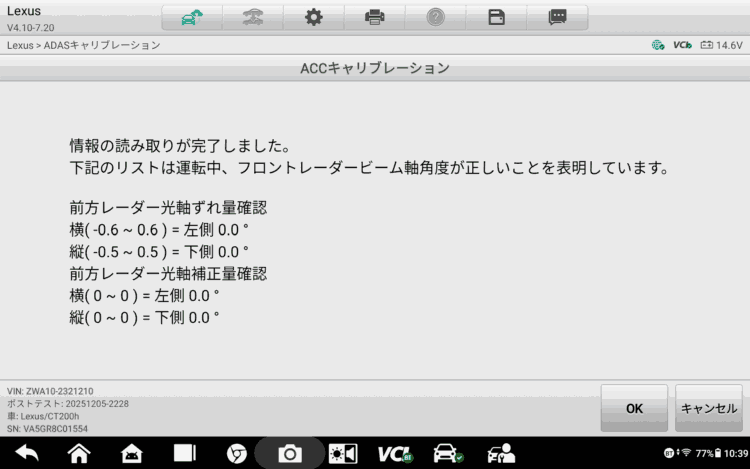Go to the Android home screen
This screenshot has width=750, height=469.
click(x=79, y=453)
